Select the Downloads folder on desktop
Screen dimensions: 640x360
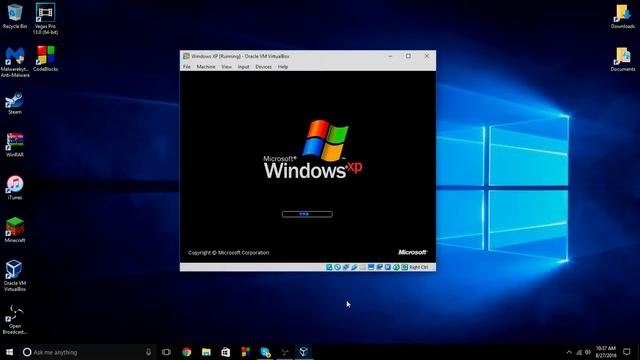click(623, 16)
